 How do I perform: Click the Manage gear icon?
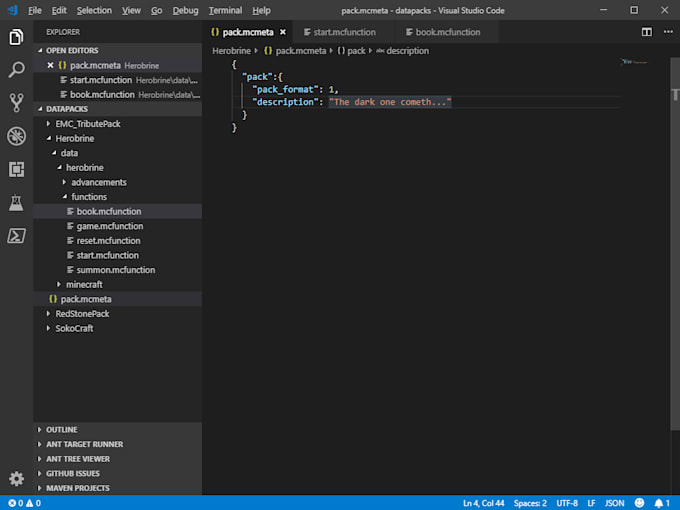coord(16,479)
